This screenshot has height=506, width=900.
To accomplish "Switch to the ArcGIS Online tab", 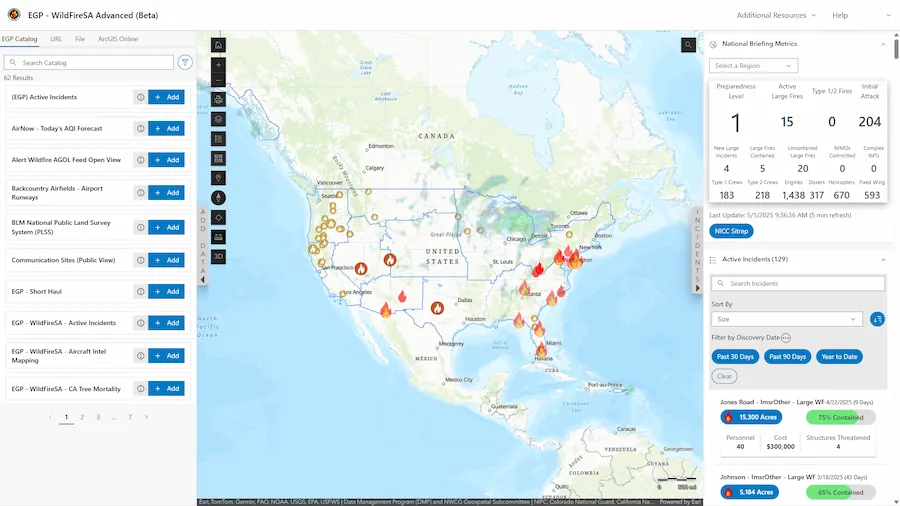I will [118, 39].
